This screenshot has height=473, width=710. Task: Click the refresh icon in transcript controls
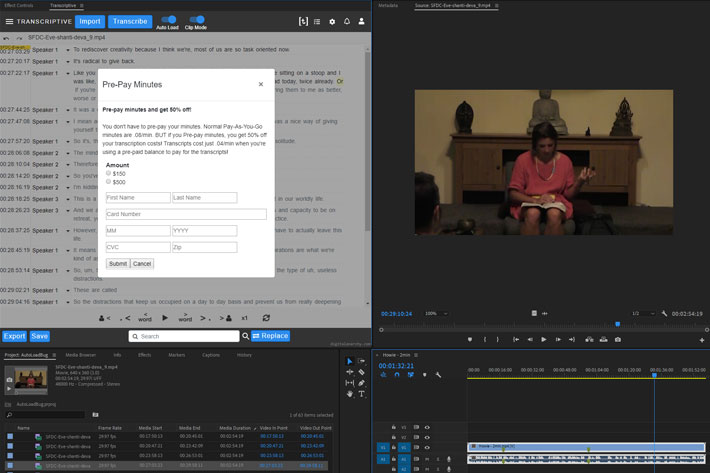click(266, 318)
